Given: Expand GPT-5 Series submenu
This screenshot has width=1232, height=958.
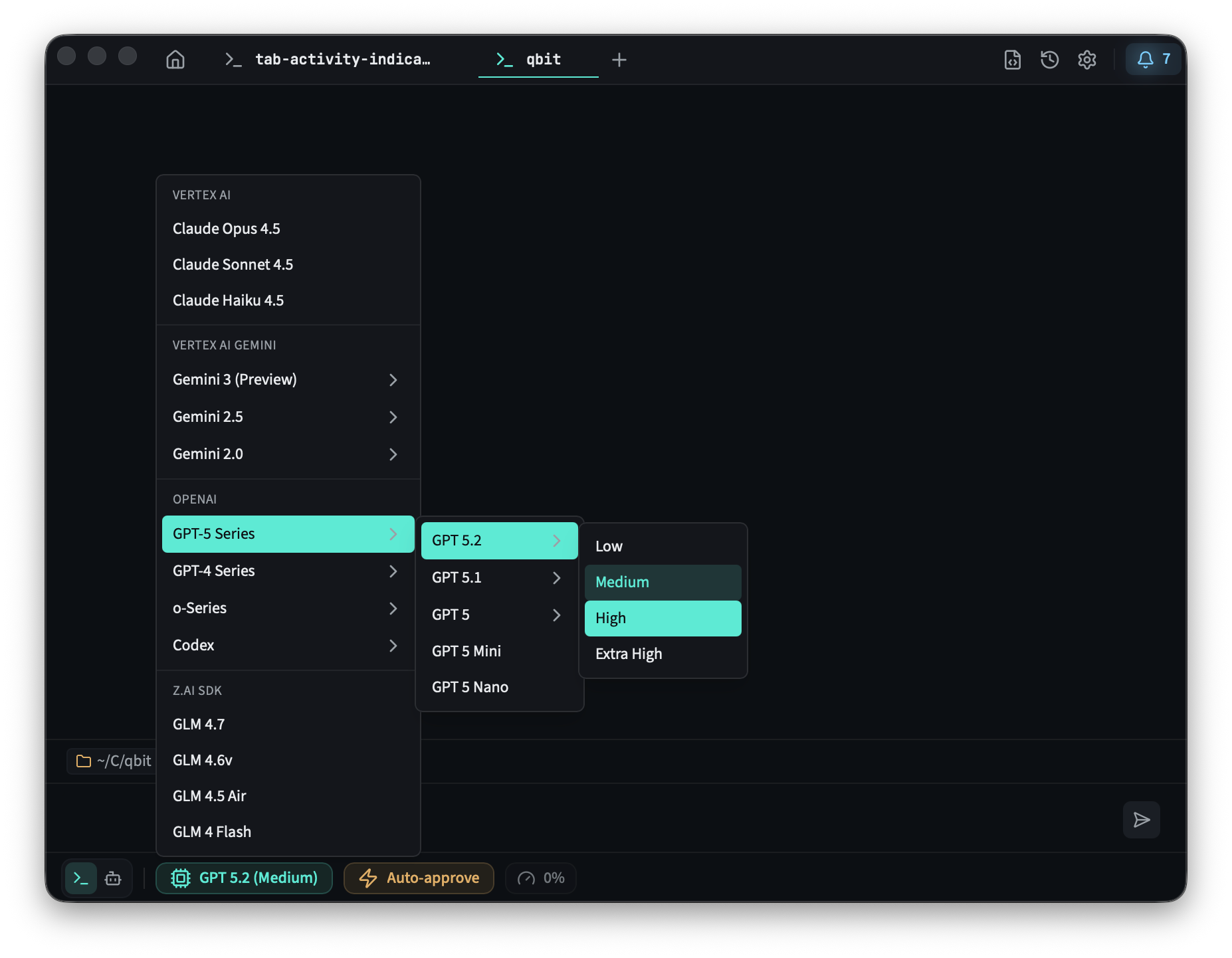Looking at the screenshot, I should coord(288,534).
